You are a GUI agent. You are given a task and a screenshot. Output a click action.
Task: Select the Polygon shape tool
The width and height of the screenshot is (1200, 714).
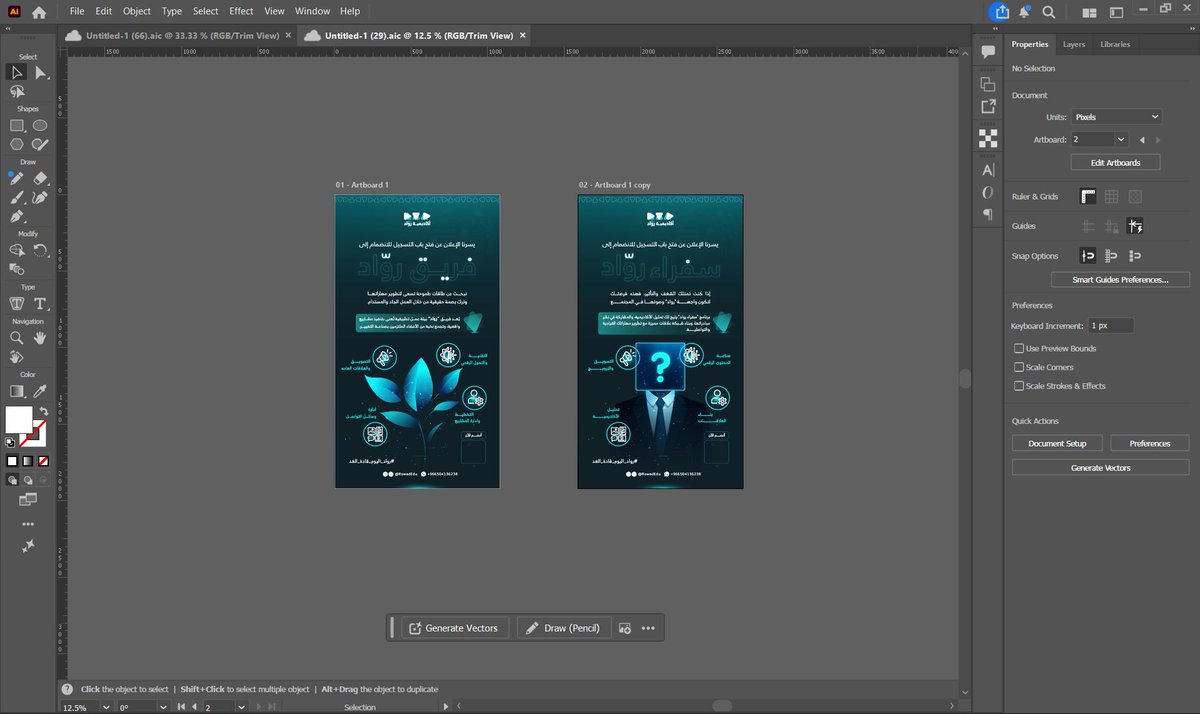point(17,144)
